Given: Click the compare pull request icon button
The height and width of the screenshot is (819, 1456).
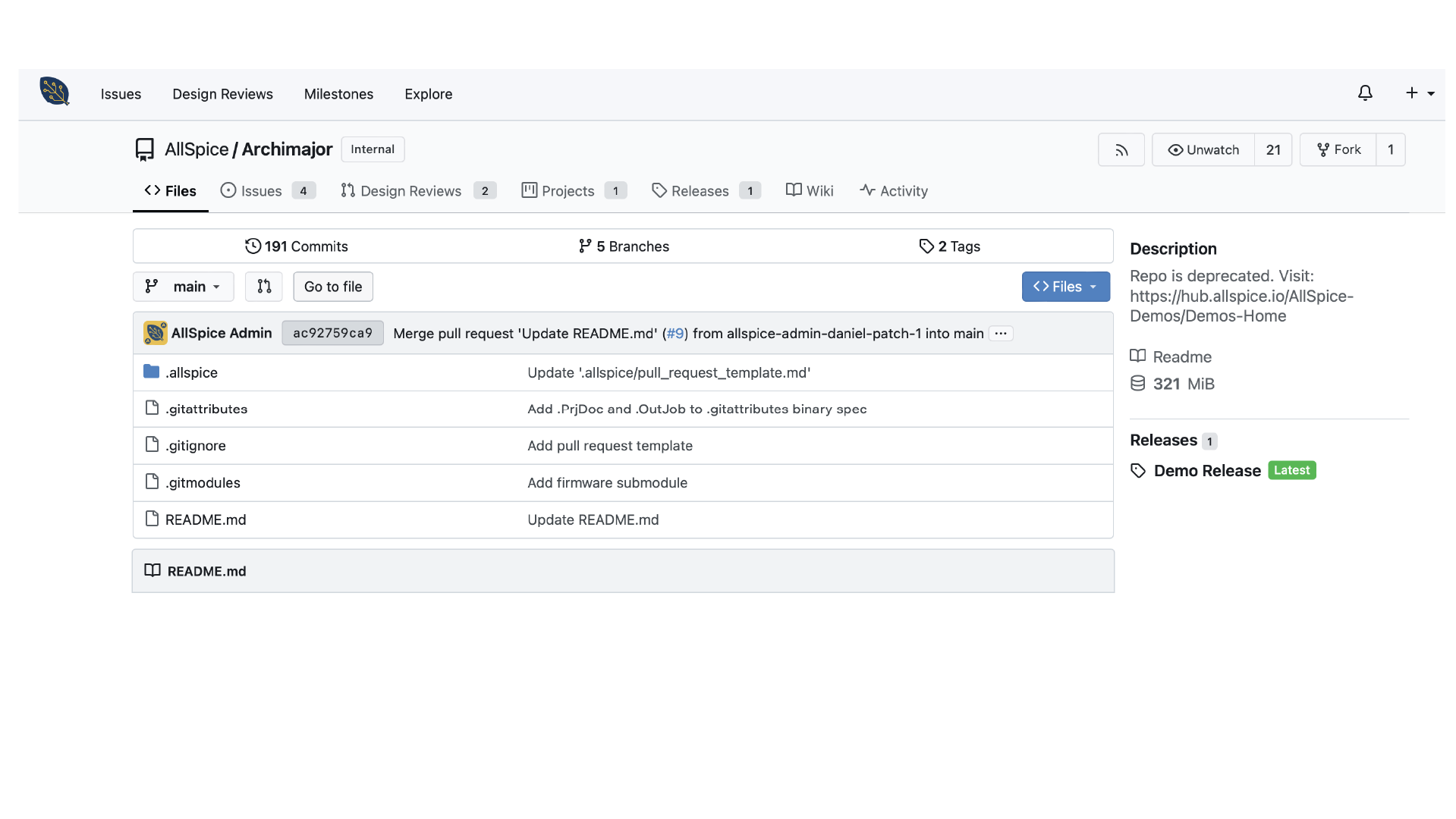Looking at the screenshot, I should [x=264, y=287].
